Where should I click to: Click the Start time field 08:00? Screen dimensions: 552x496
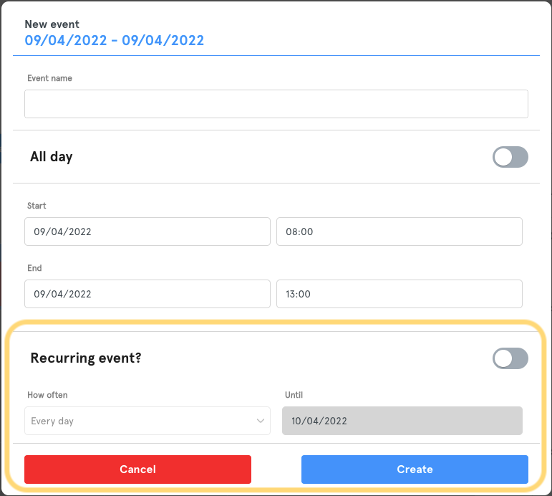click(x=399, y=231)
